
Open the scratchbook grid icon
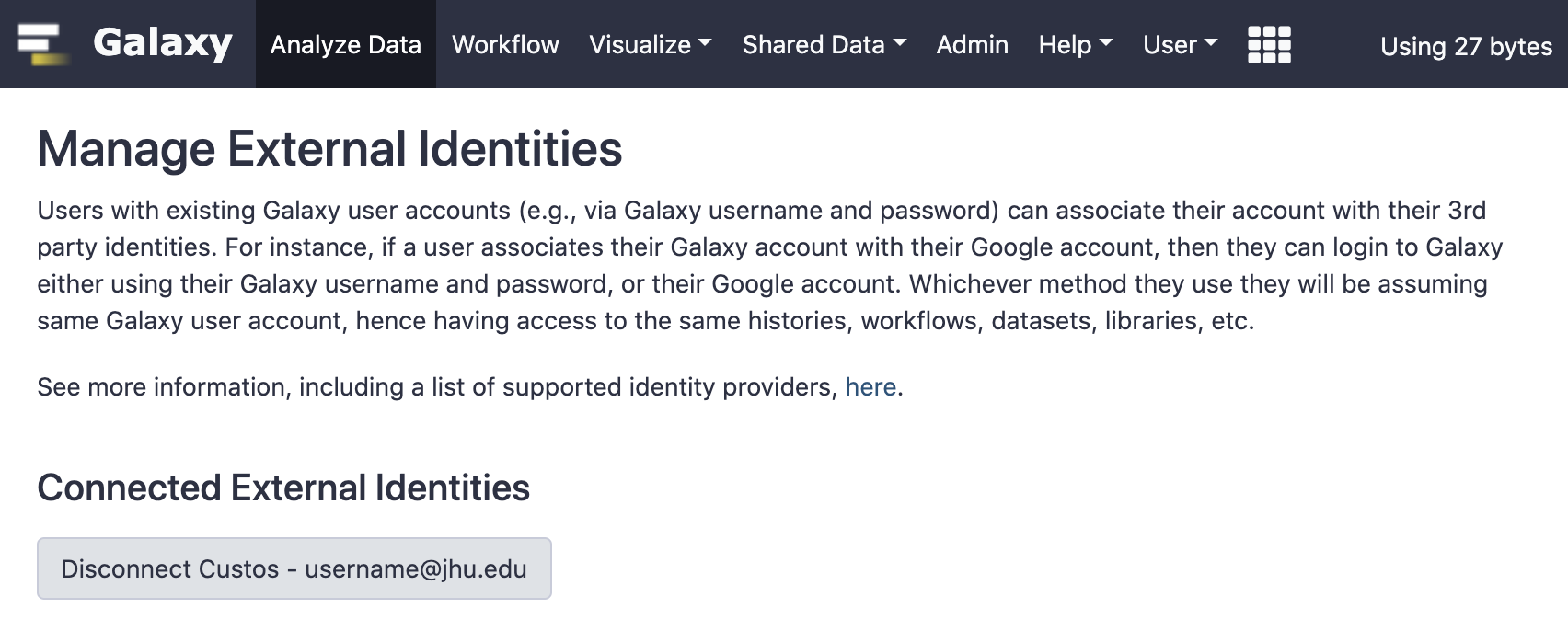point(1269,44)
